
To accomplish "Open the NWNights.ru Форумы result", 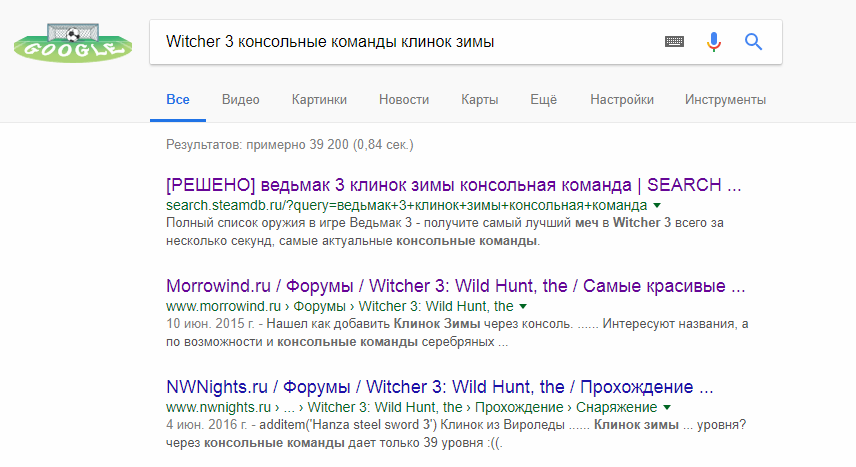I will click(x=439, y=387).
